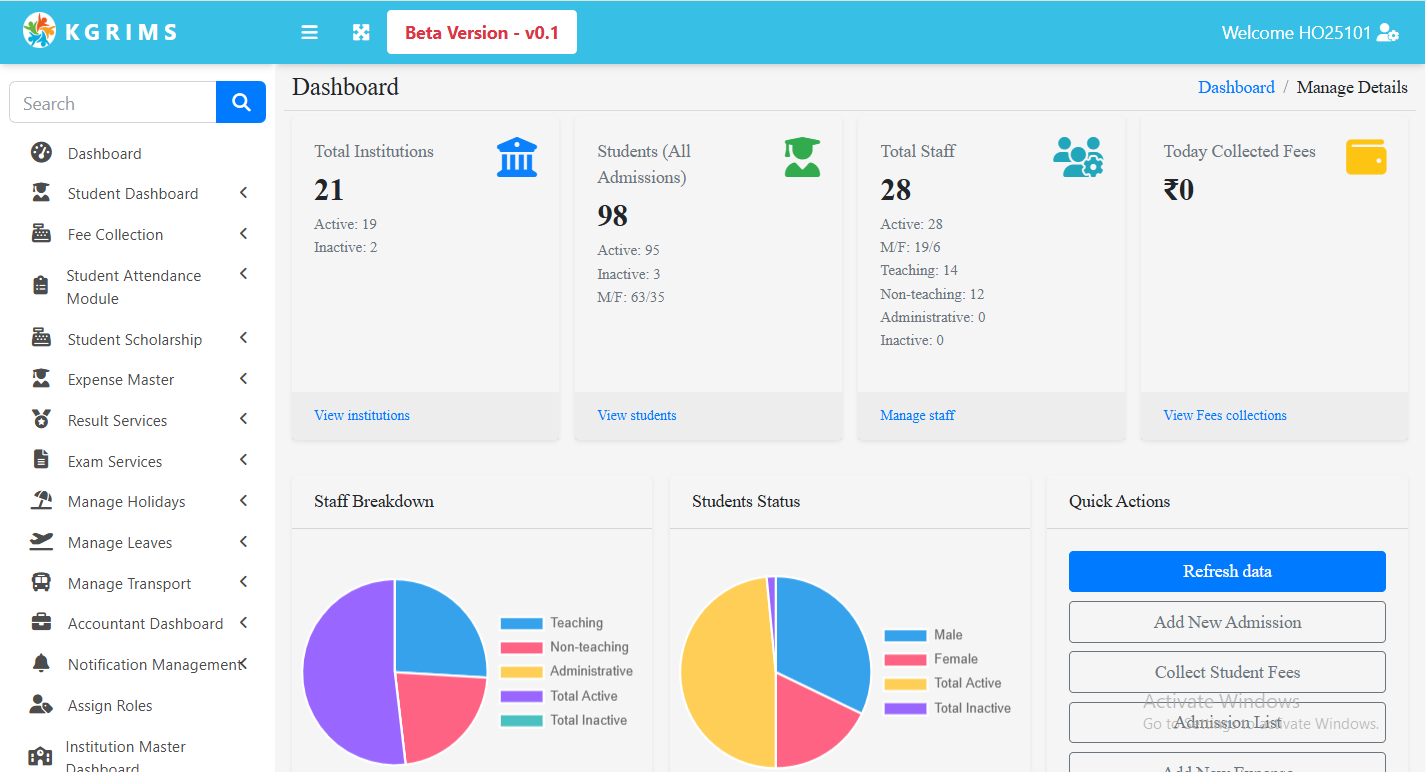Open Assign Roles in the sidebar
The width and height of the screenshot is (1426, 772).
[110, 705]
